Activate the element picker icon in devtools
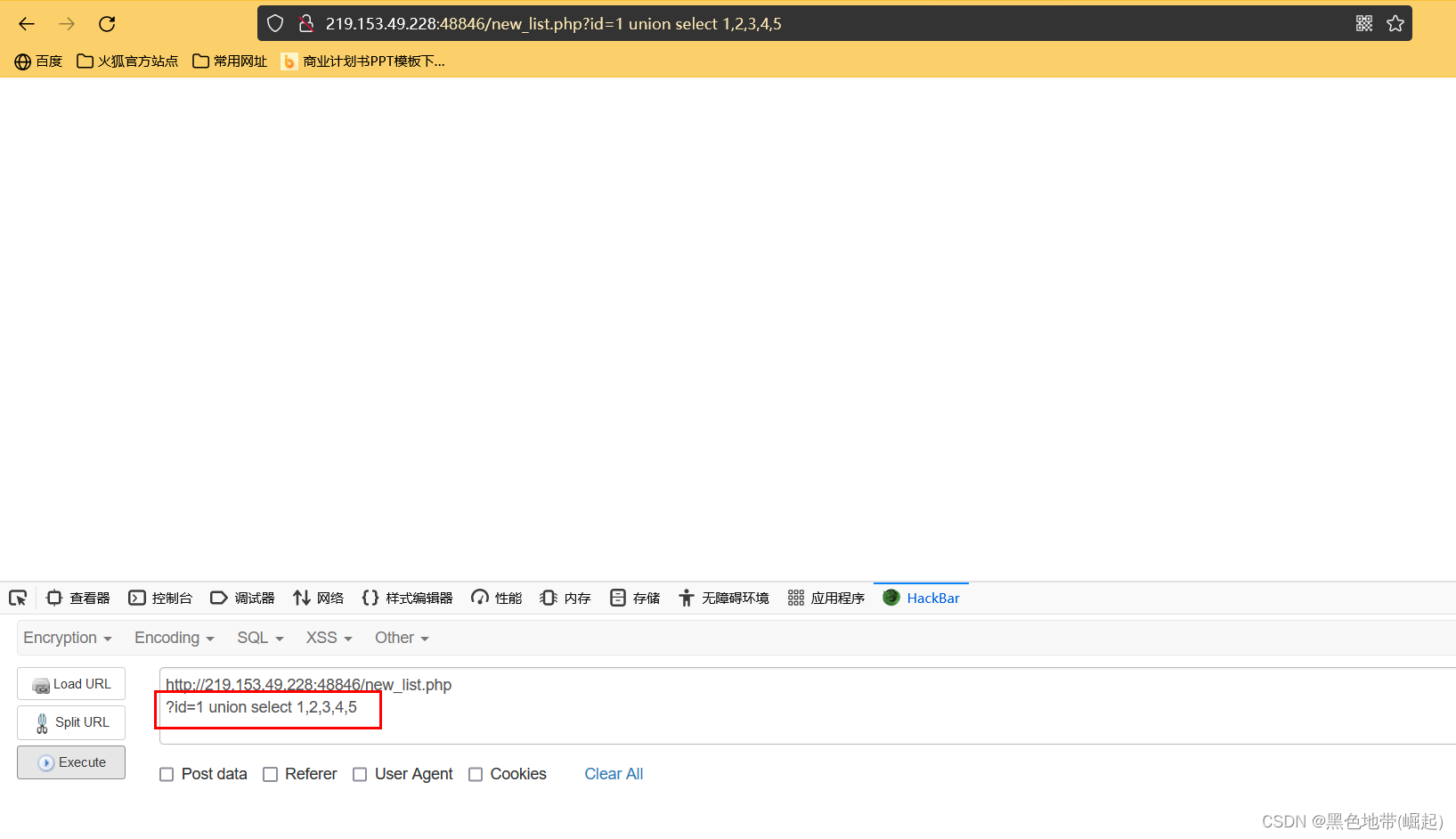The image size is (1456, 839). click(18, 598)
